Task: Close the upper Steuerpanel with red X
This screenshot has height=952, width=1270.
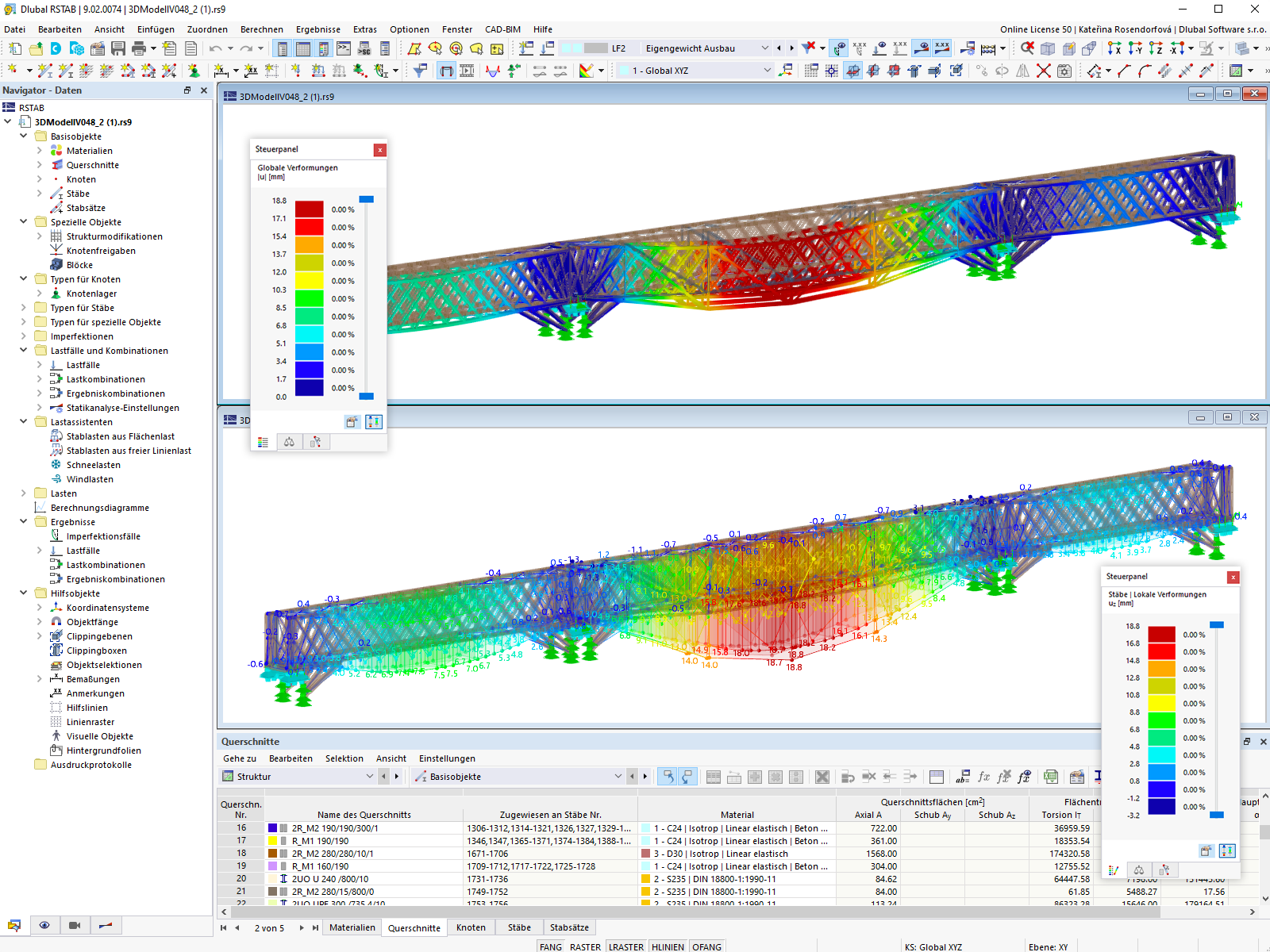Action: [x=380, y=149]
